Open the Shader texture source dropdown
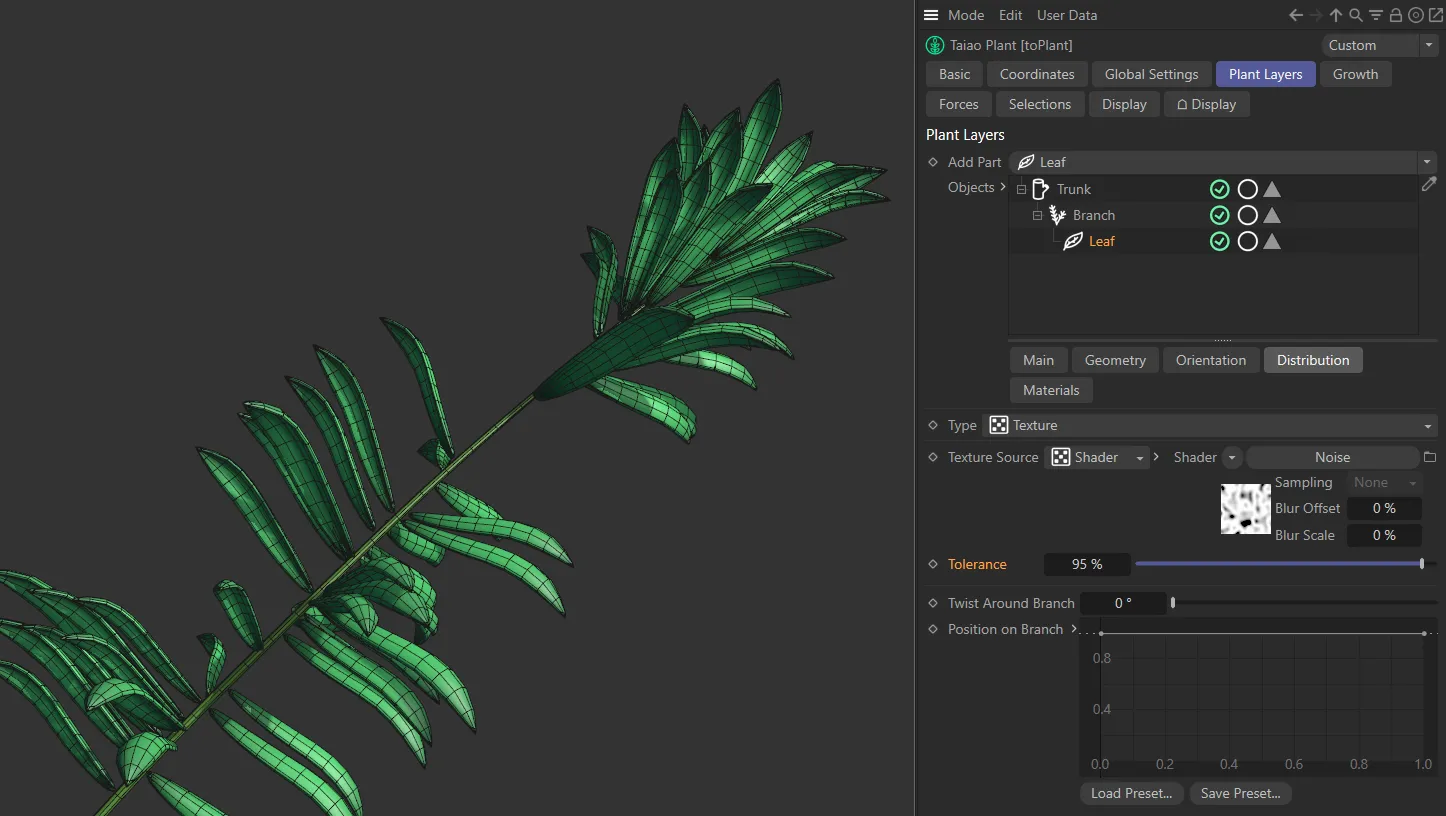This screenshot has height=816, width=1446. coord(1139,457)
